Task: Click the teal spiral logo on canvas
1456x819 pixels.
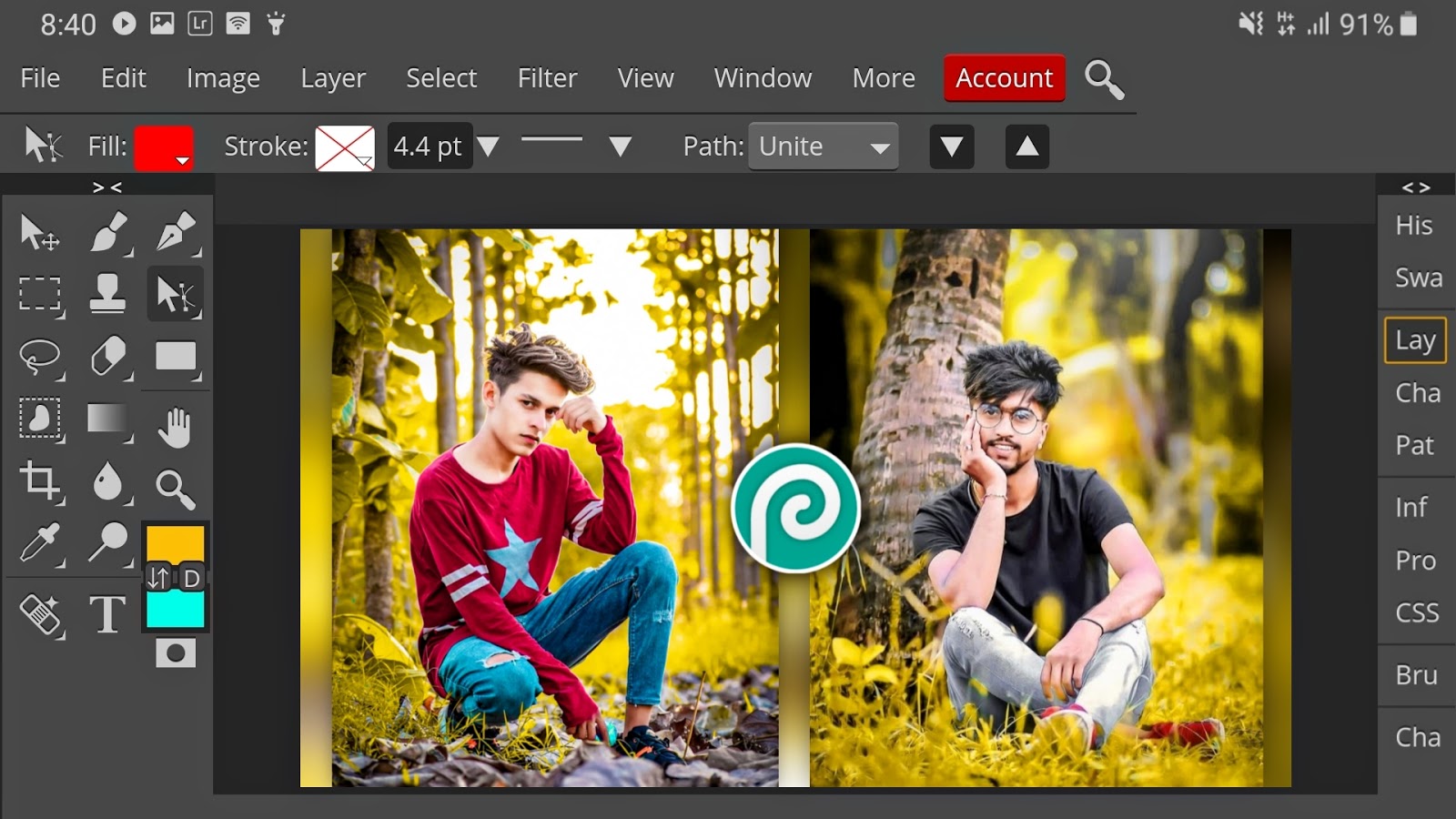Action: click(x=796, y=509)
